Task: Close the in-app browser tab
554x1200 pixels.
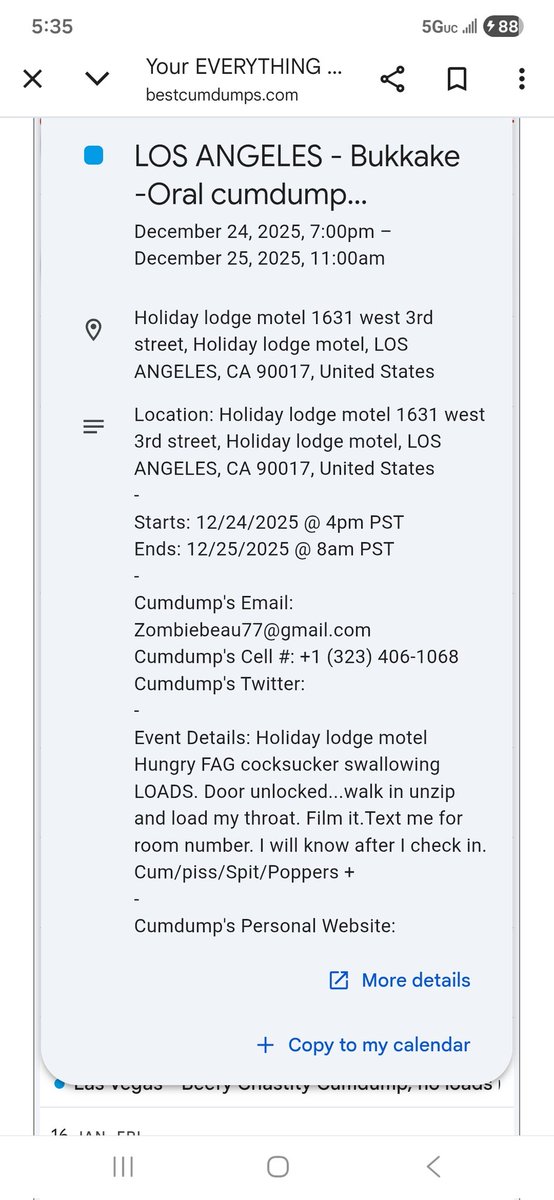Action: [x=32, y=79]
